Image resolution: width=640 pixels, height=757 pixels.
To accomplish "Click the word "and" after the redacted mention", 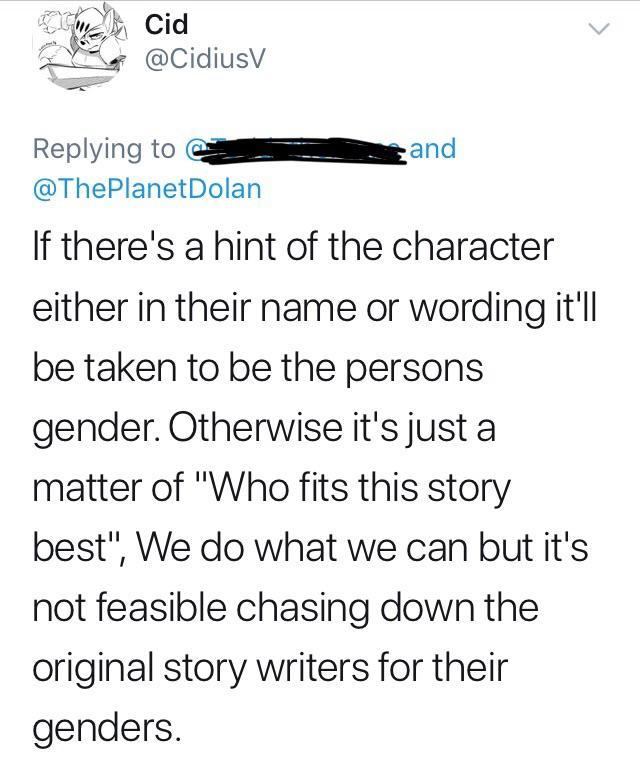I will click(x=432, y=149).
